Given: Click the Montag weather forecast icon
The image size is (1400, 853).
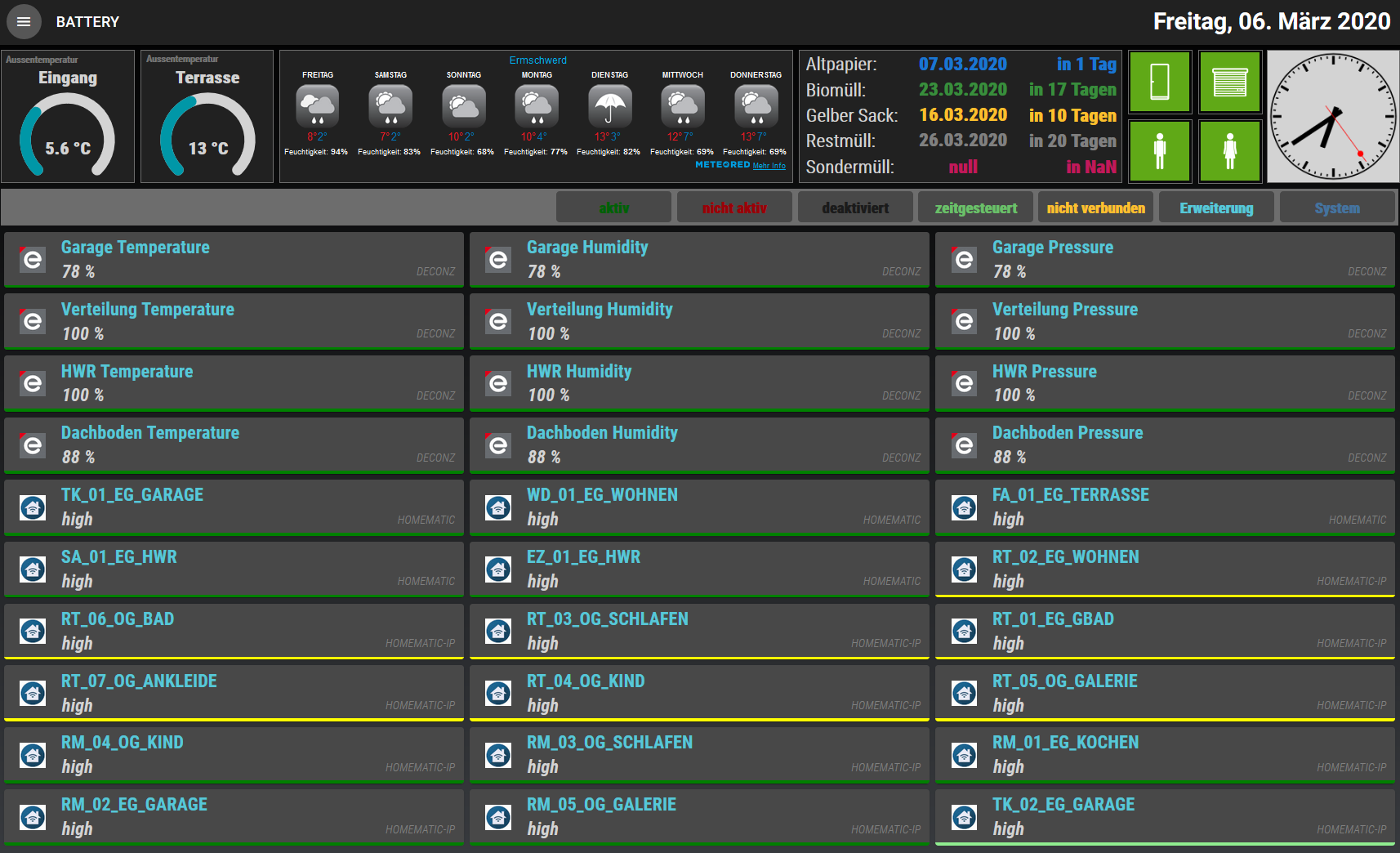Looking at the screenshot, I should pyautogui.click(x=537, y=106).
